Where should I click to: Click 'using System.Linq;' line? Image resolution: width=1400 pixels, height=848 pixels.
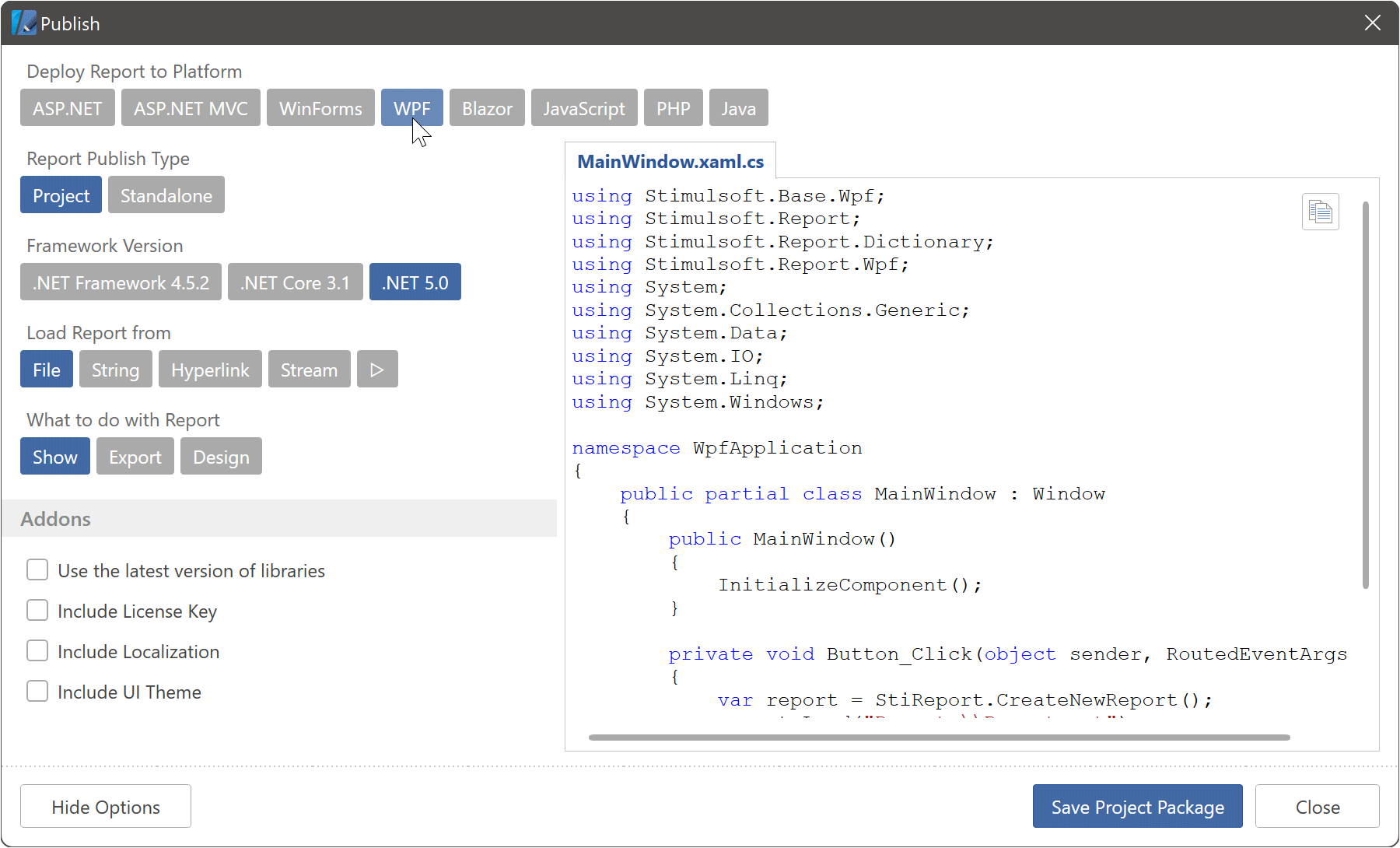pyautogui.click(x=680, y=379)
